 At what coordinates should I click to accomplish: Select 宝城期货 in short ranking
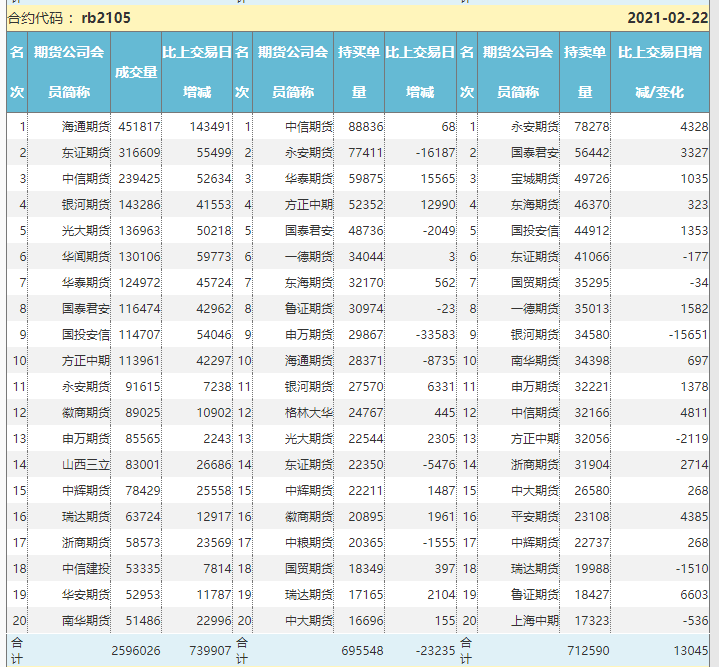(x=535, y=179)
